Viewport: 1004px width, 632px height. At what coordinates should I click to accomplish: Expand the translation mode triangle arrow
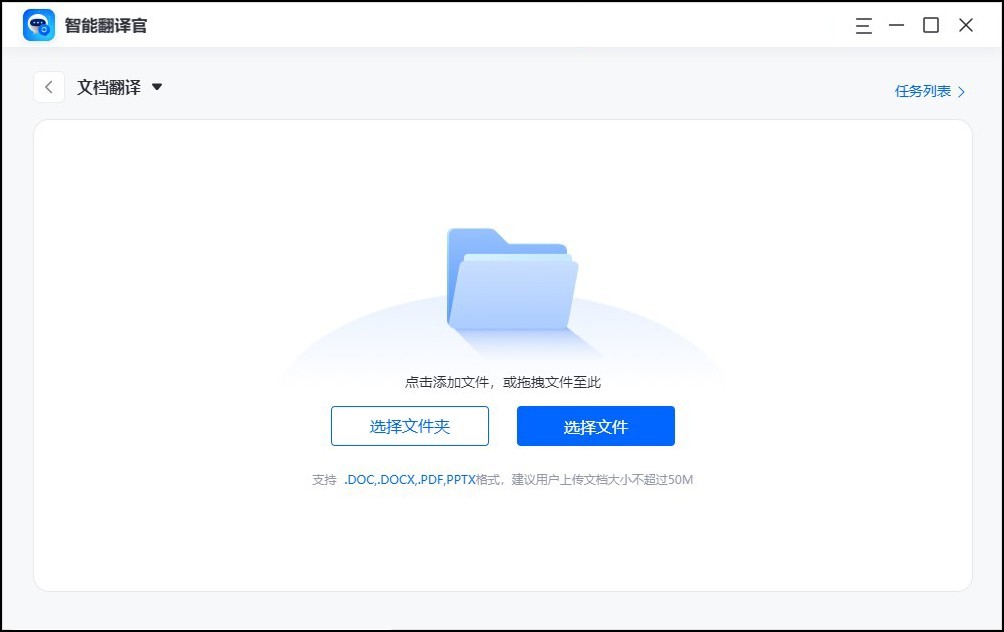point(157,87)
